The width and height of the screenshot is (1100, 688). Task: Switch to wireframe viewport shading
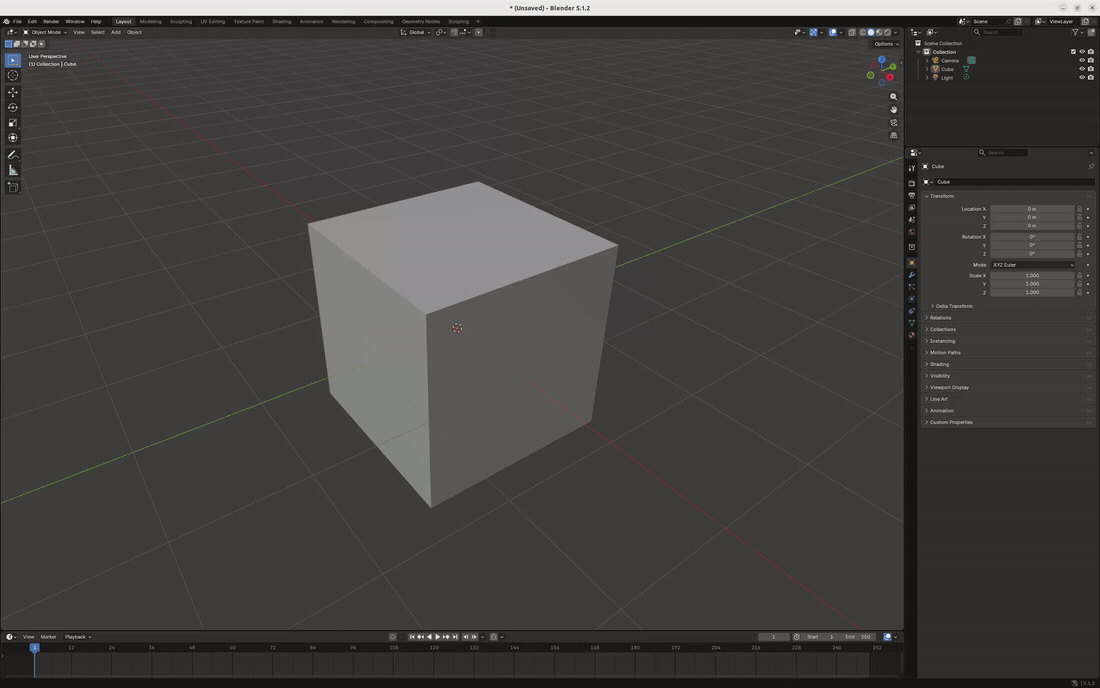pyautogui.click(x=863, y=32)
